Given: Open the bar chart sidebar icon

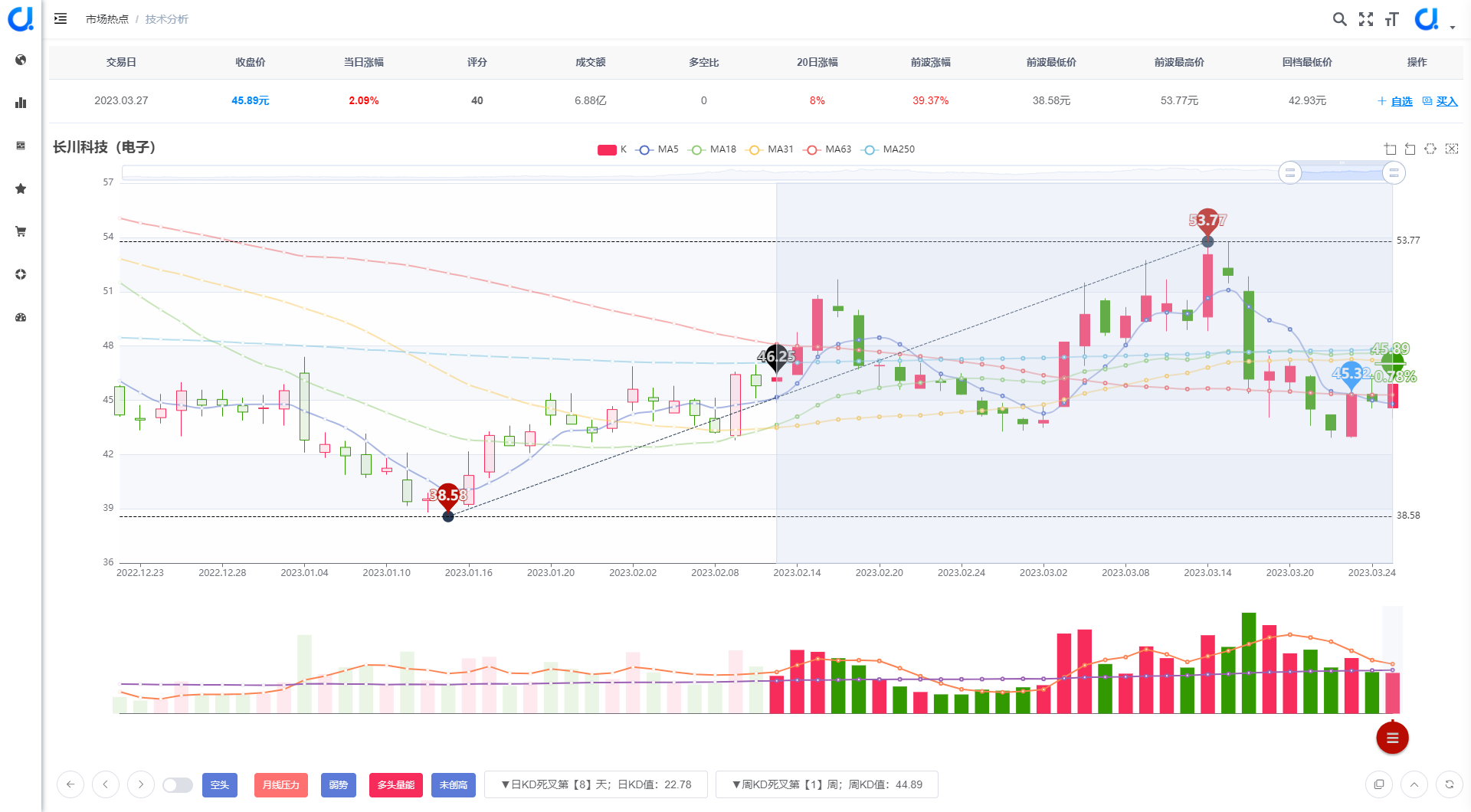Looking at the screenshot, I should click(x=21, y=103).
